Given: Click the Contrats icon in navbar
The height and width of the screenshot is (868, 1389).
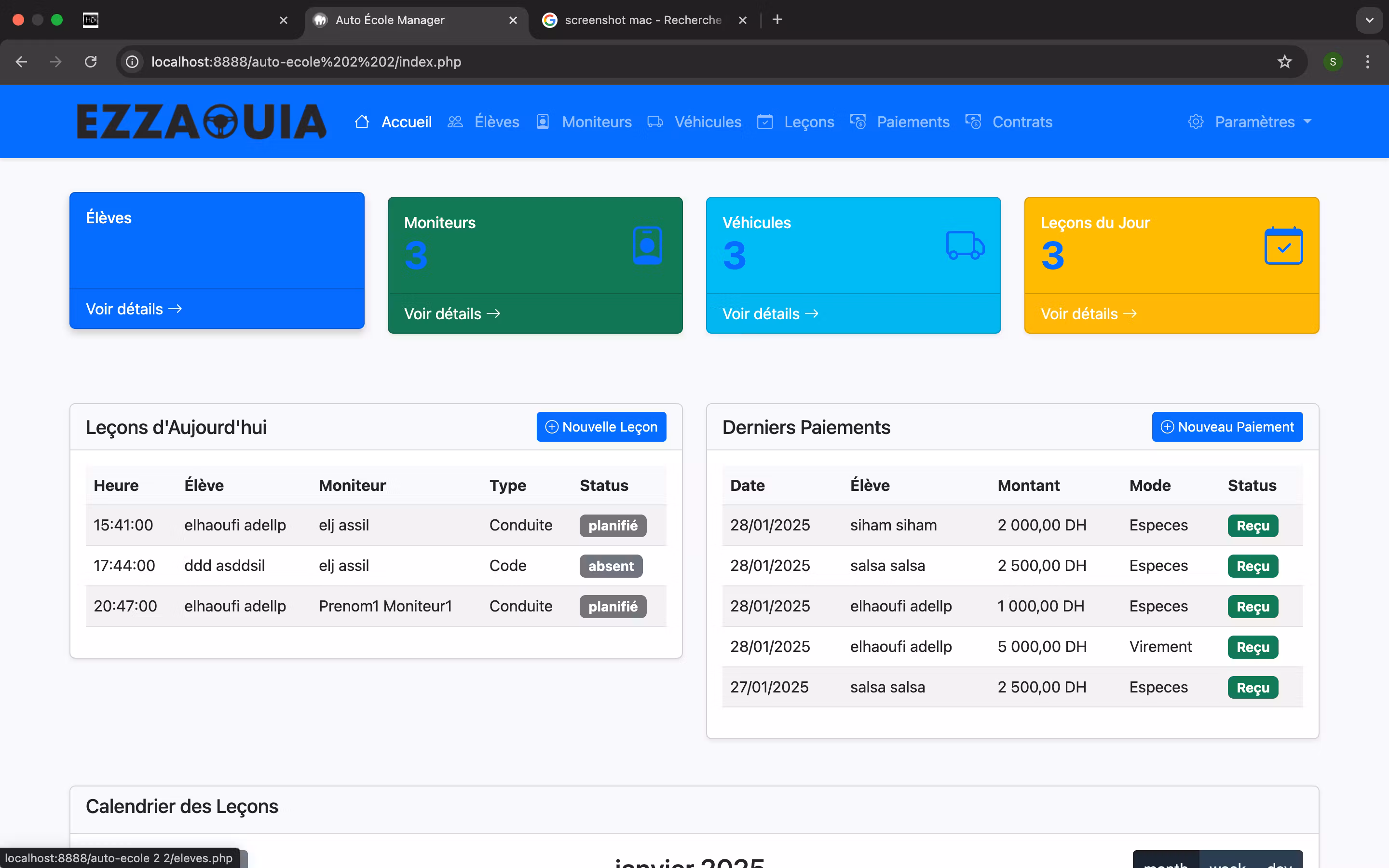Looking at the screenshot, I should coord(973,122).
